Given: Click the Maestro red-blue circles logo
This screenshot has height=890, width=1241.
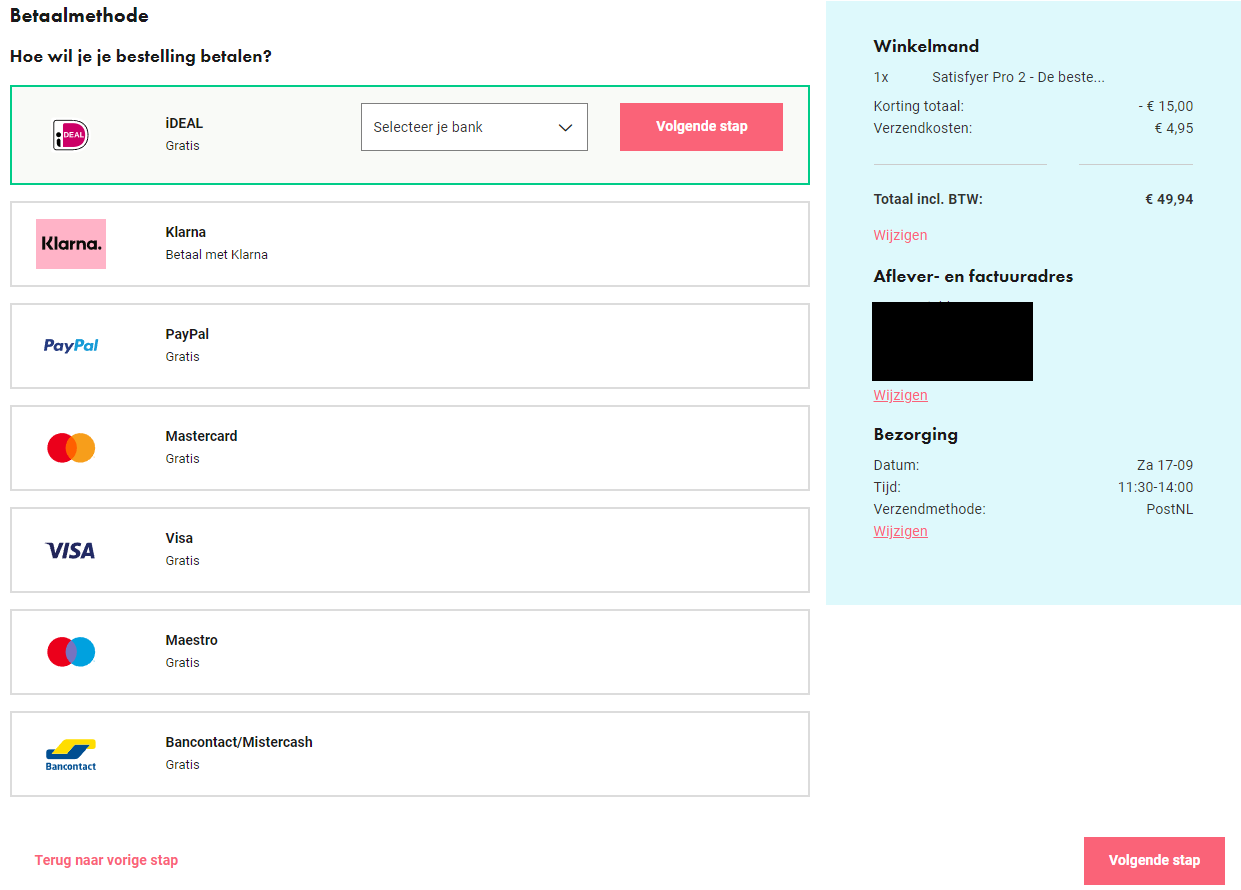Looking at the screenshot, I should coord(71,652).
